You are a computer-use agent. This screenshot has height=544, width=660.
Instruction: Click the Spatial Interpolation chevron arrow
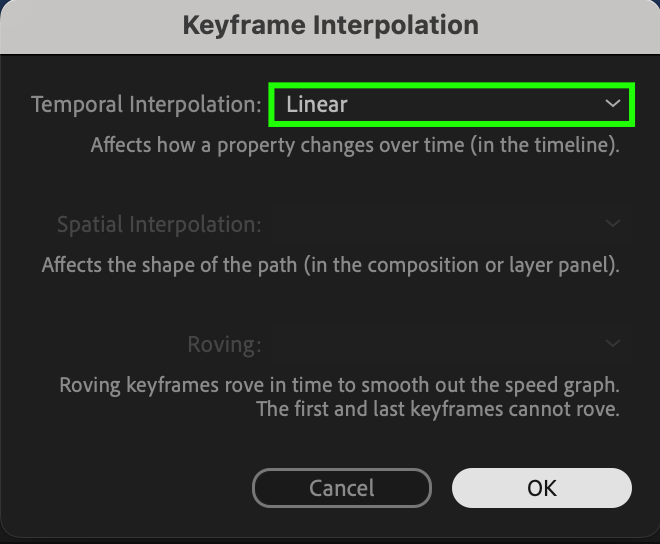click(x=612, y=224)
